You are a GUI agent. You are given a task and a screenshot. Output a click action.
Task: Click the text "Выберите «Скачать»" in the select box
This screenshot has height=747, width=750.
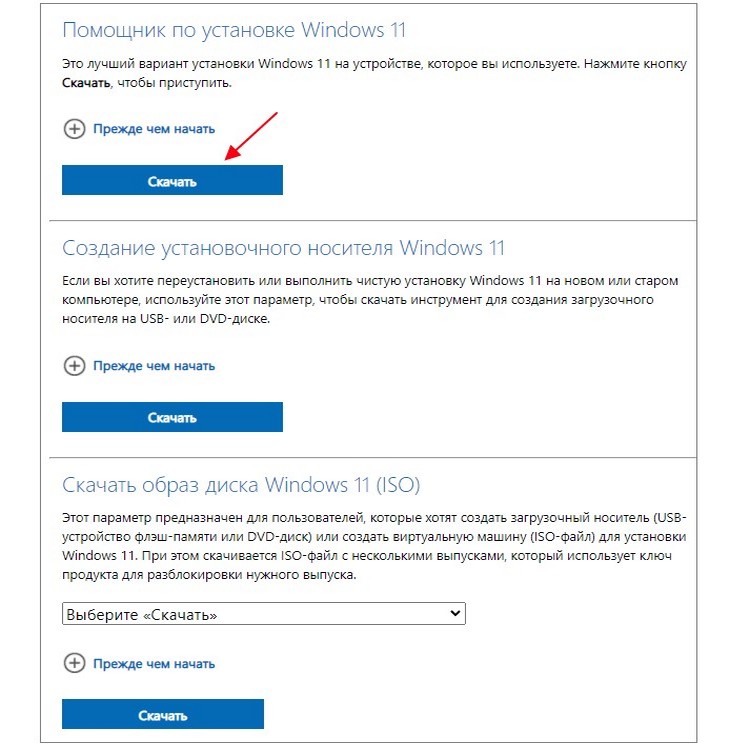coord(142,615)
